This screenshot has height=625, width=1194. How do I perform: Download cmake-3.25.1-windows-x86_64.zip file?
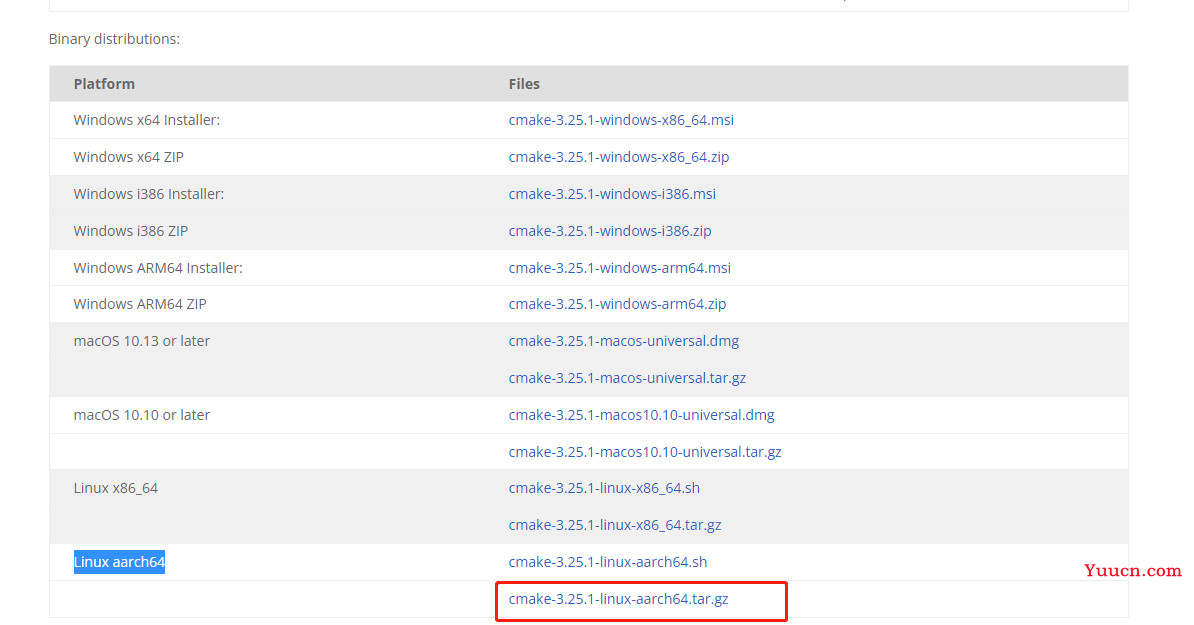click(x=618, y=157)
